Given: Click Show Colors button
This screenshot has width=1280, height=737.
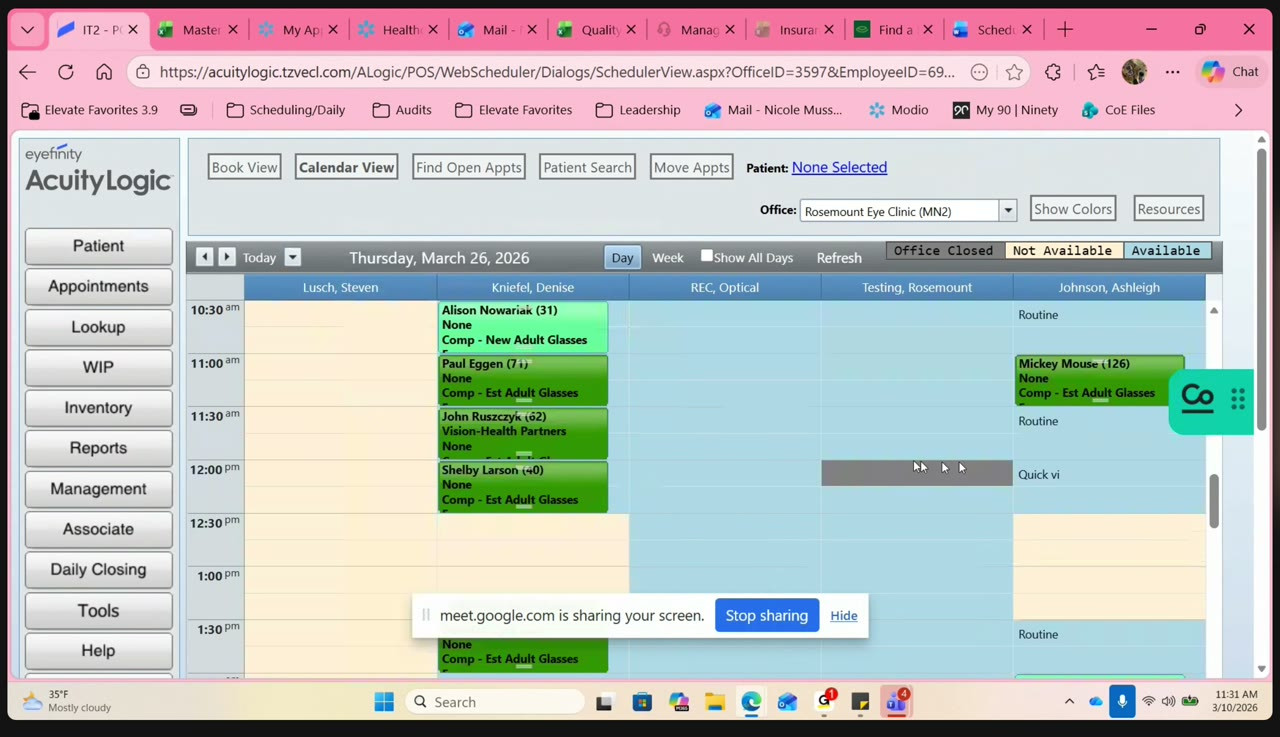Looking at the screenshot, I should [x=1073, y=209].
